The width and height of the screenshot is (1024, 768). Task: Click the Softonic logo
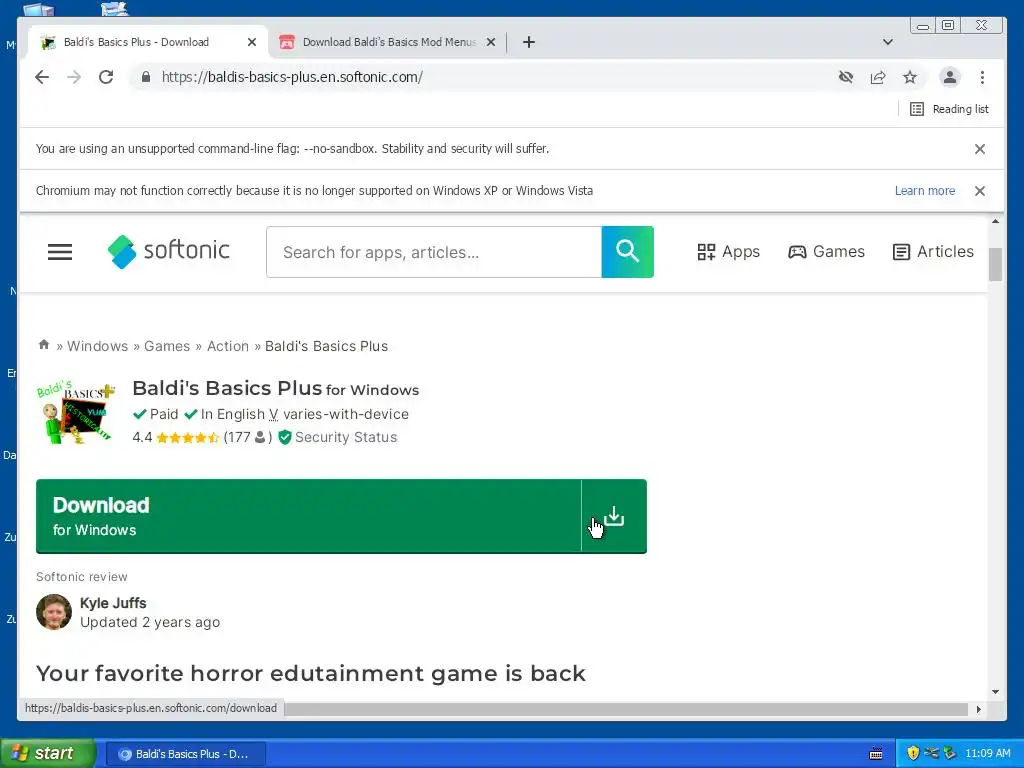[168, 251]
